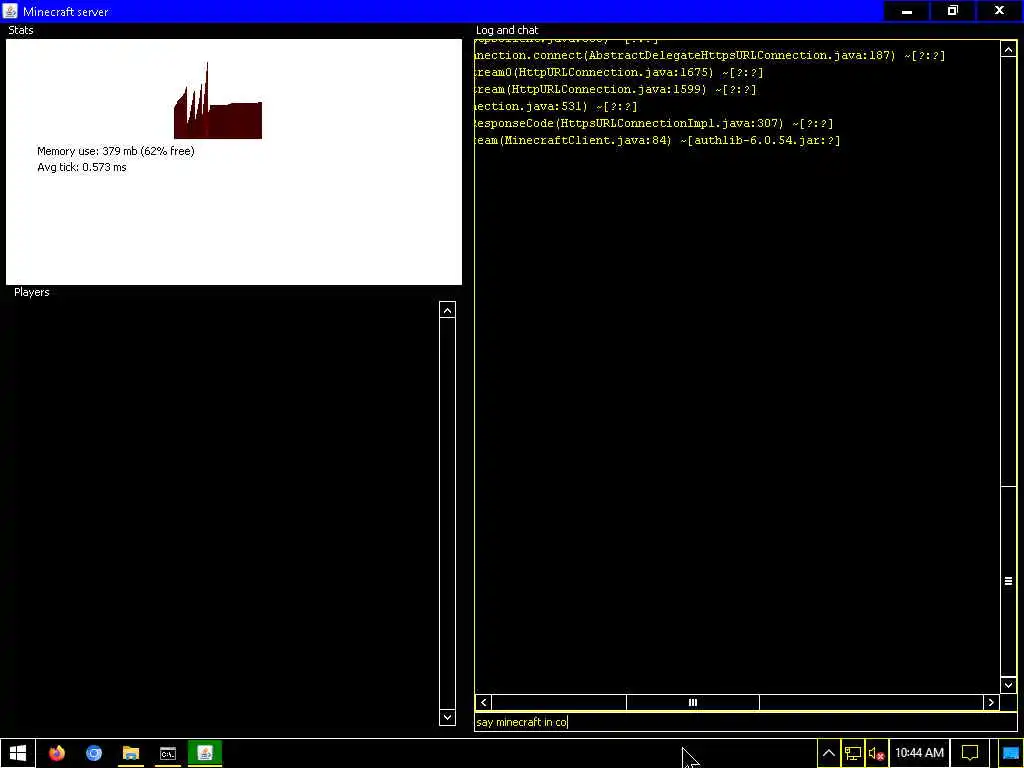
Task: Click the 'Memory use: 379 mb (62% free)' text
Action: point(116,151)
